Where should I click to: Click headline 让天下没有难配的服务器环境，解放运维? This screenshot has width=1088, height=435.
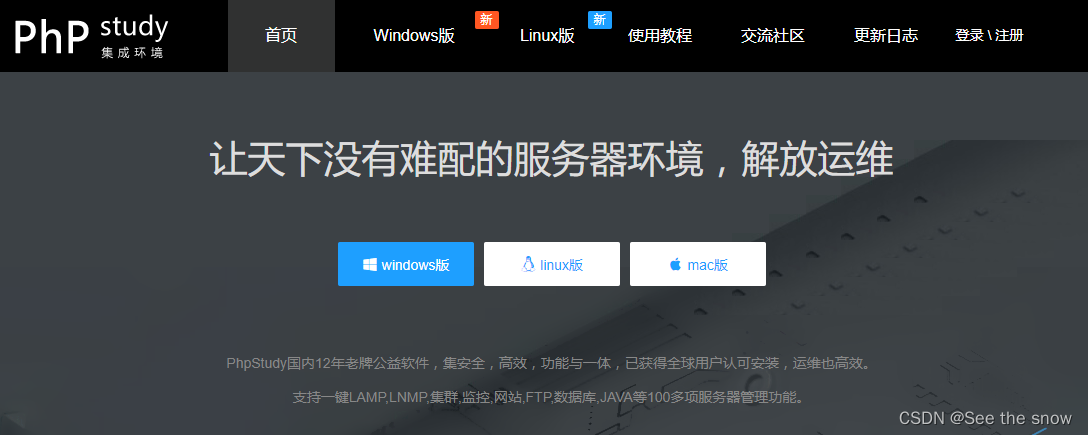click(551, 161)
